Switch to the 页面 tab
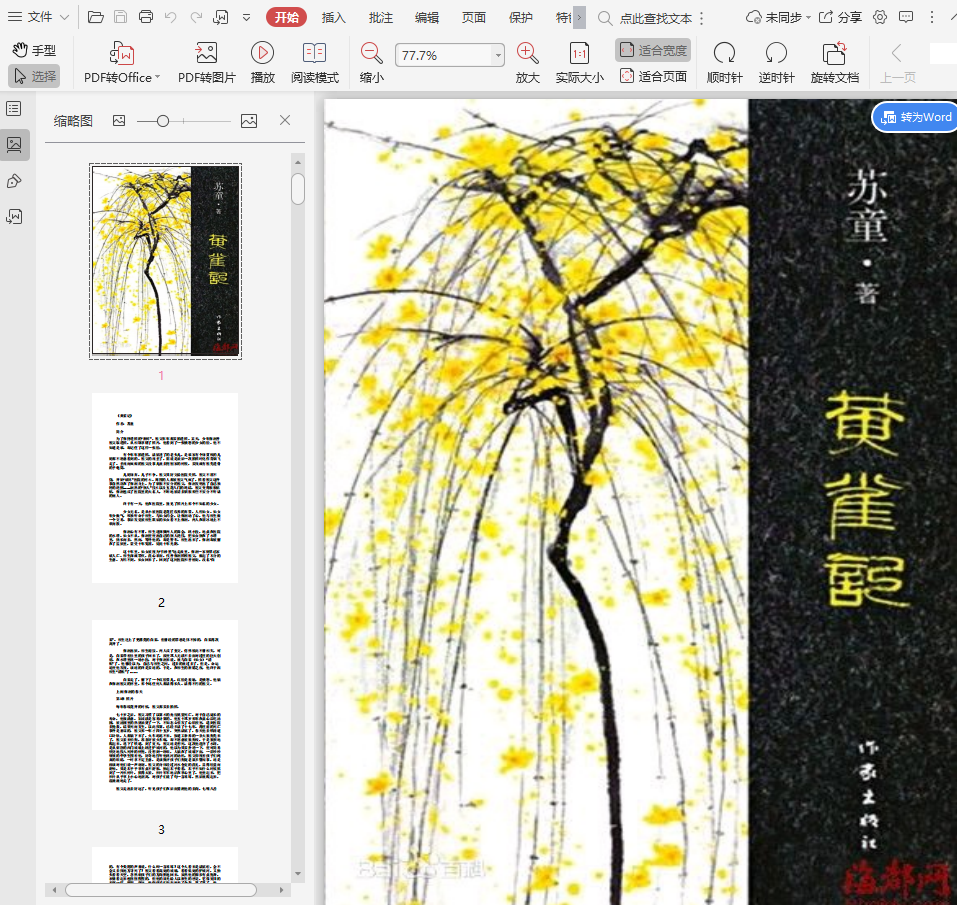 474,18
